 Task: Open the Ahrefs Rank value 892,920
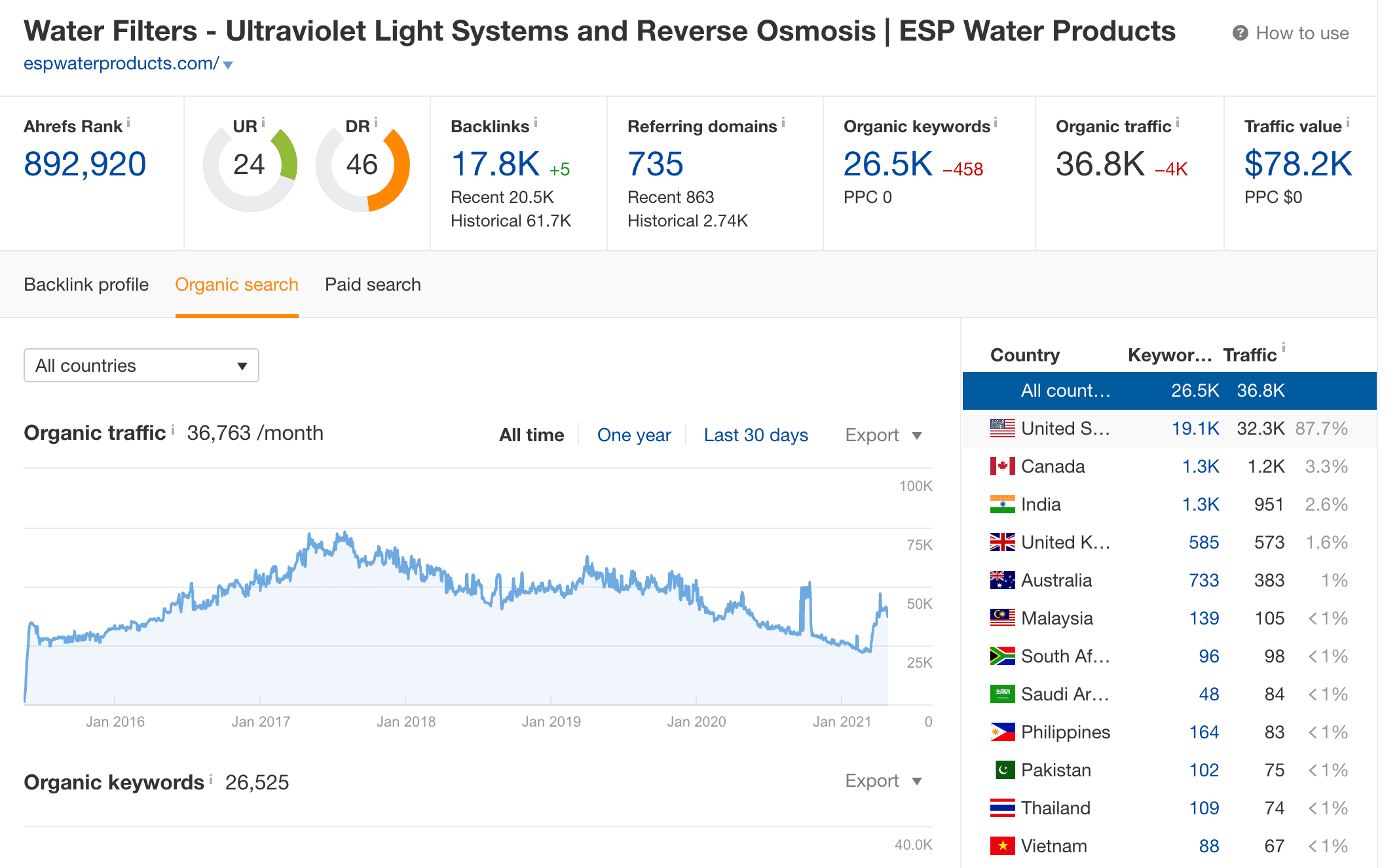point(85,164)
